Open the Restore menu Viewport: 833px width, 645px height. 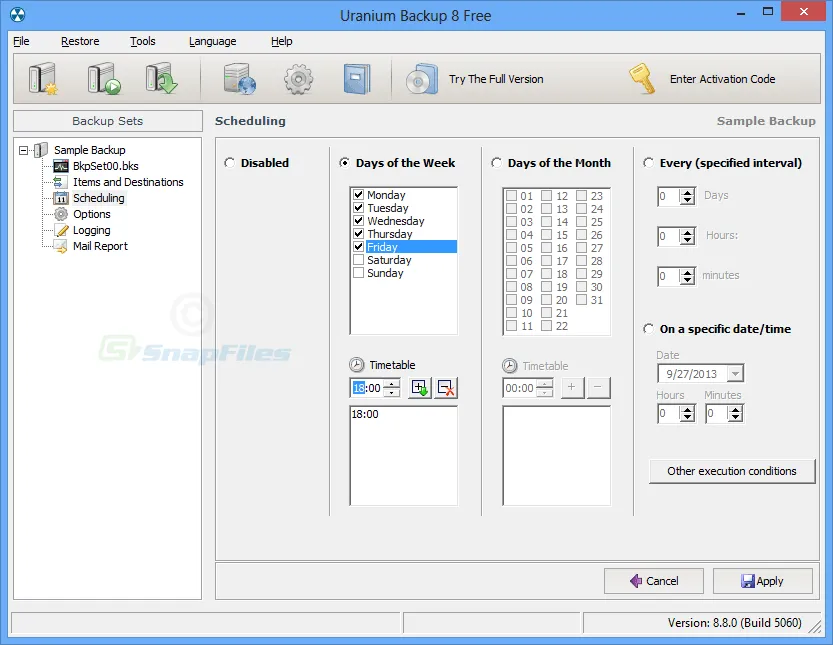pyautogui.click(x=80, y=41)
